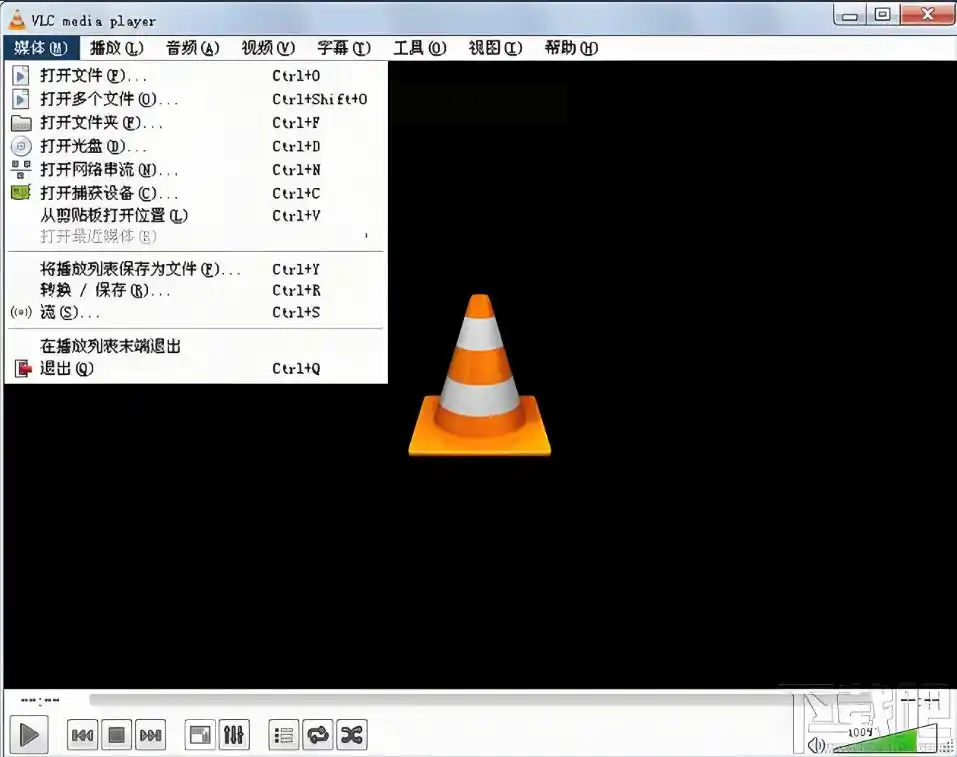Click the elapsed time label

(40, 701)
